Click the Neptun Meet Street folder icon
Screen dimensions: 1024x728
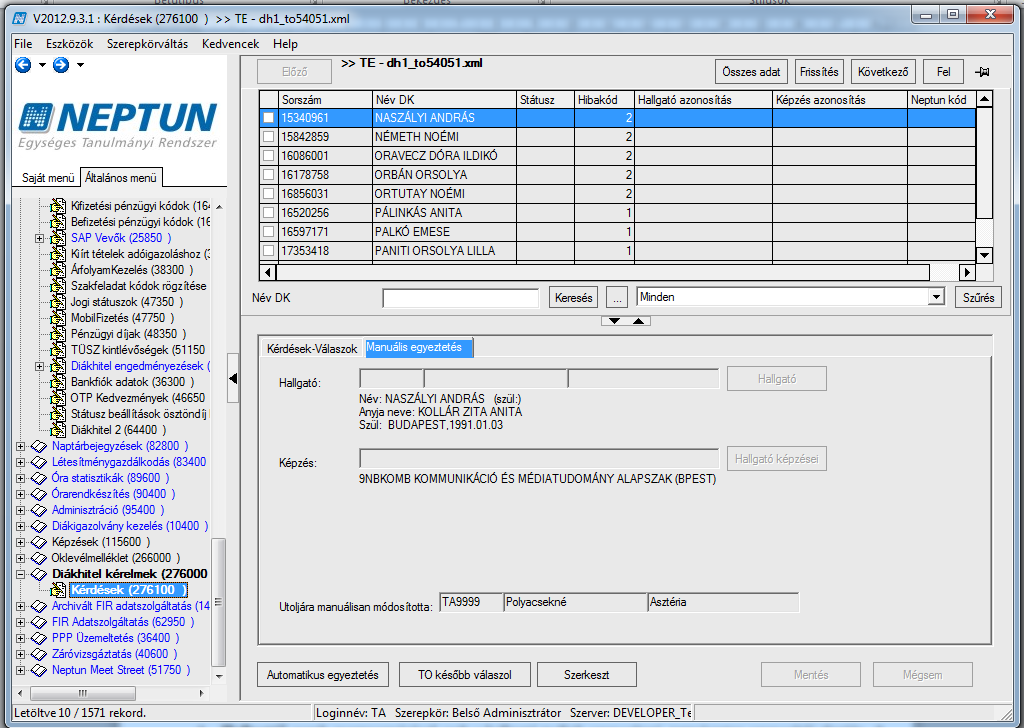(x=39, y=671)
